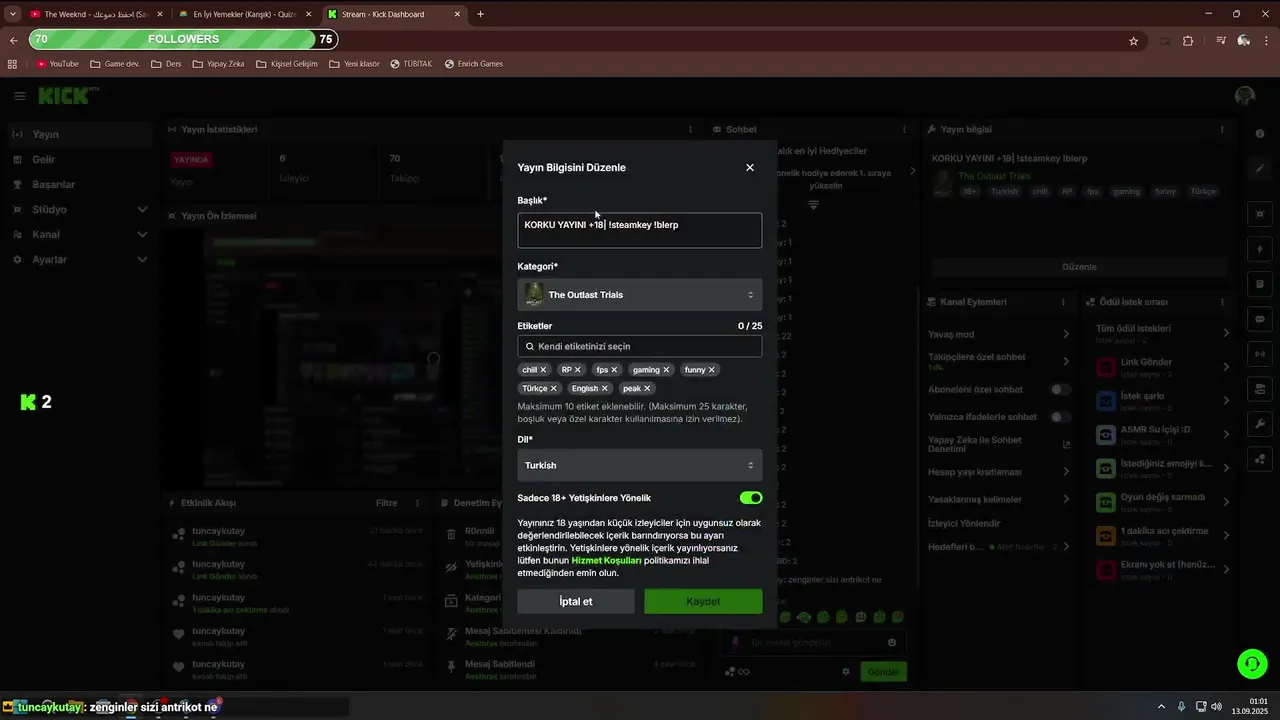Viewport: 1280px width, 720px height.
Task: Remove the English tag
Action: (605, 389)
